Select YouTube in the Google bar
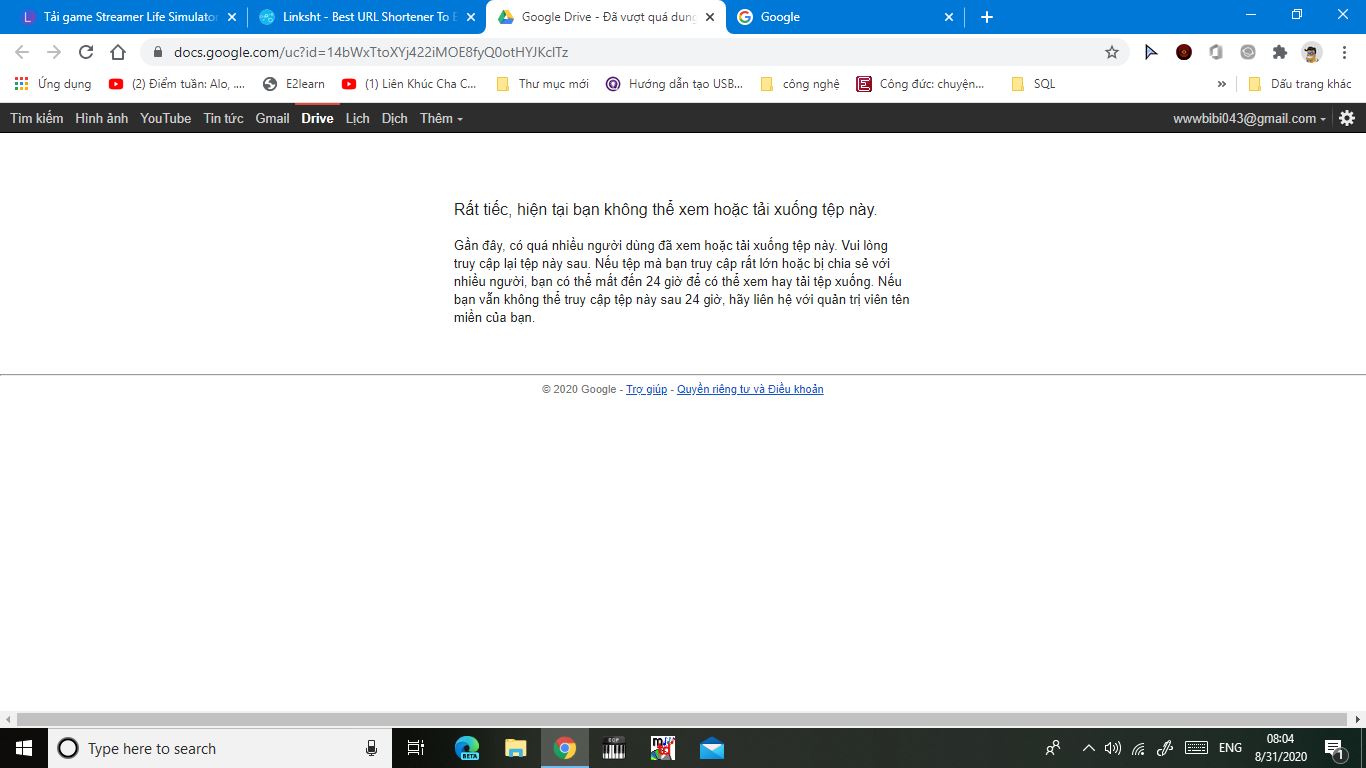This screenshot has width=1366, height=768. click(x=165, y=118)
